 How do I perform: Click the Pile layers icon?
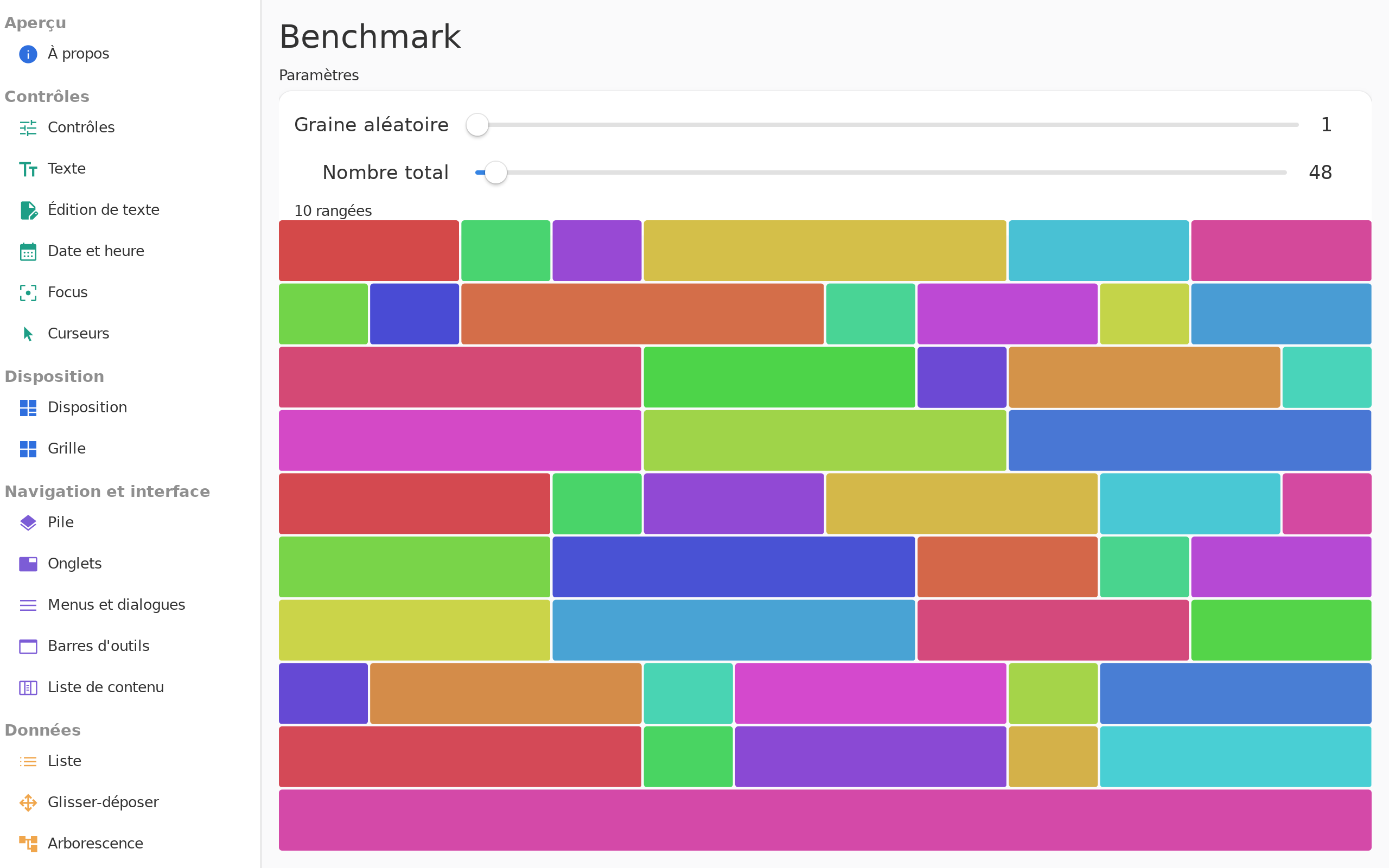28,522
